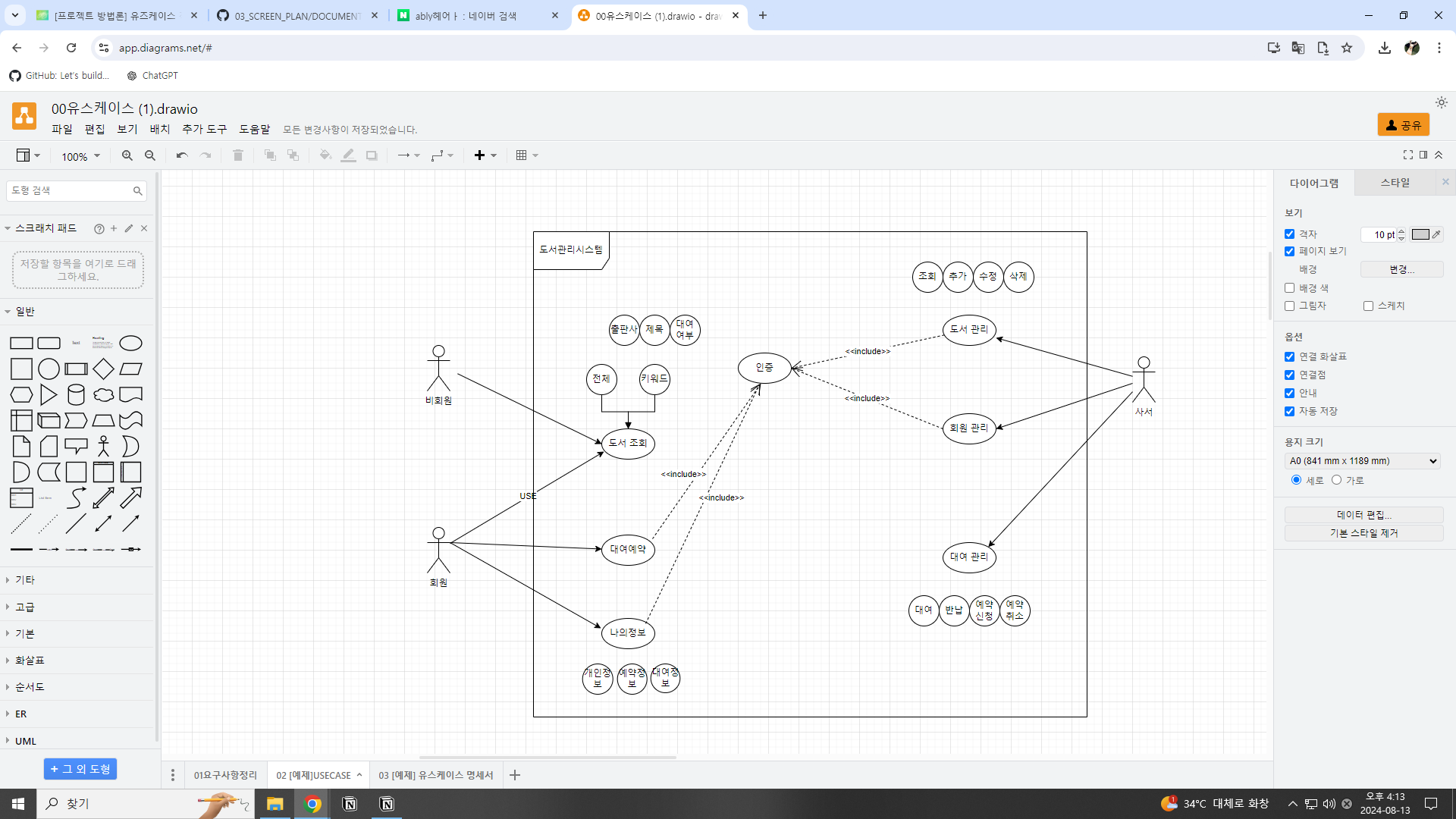
Task: Click the orange 공유 share button
Action: 1403,125
